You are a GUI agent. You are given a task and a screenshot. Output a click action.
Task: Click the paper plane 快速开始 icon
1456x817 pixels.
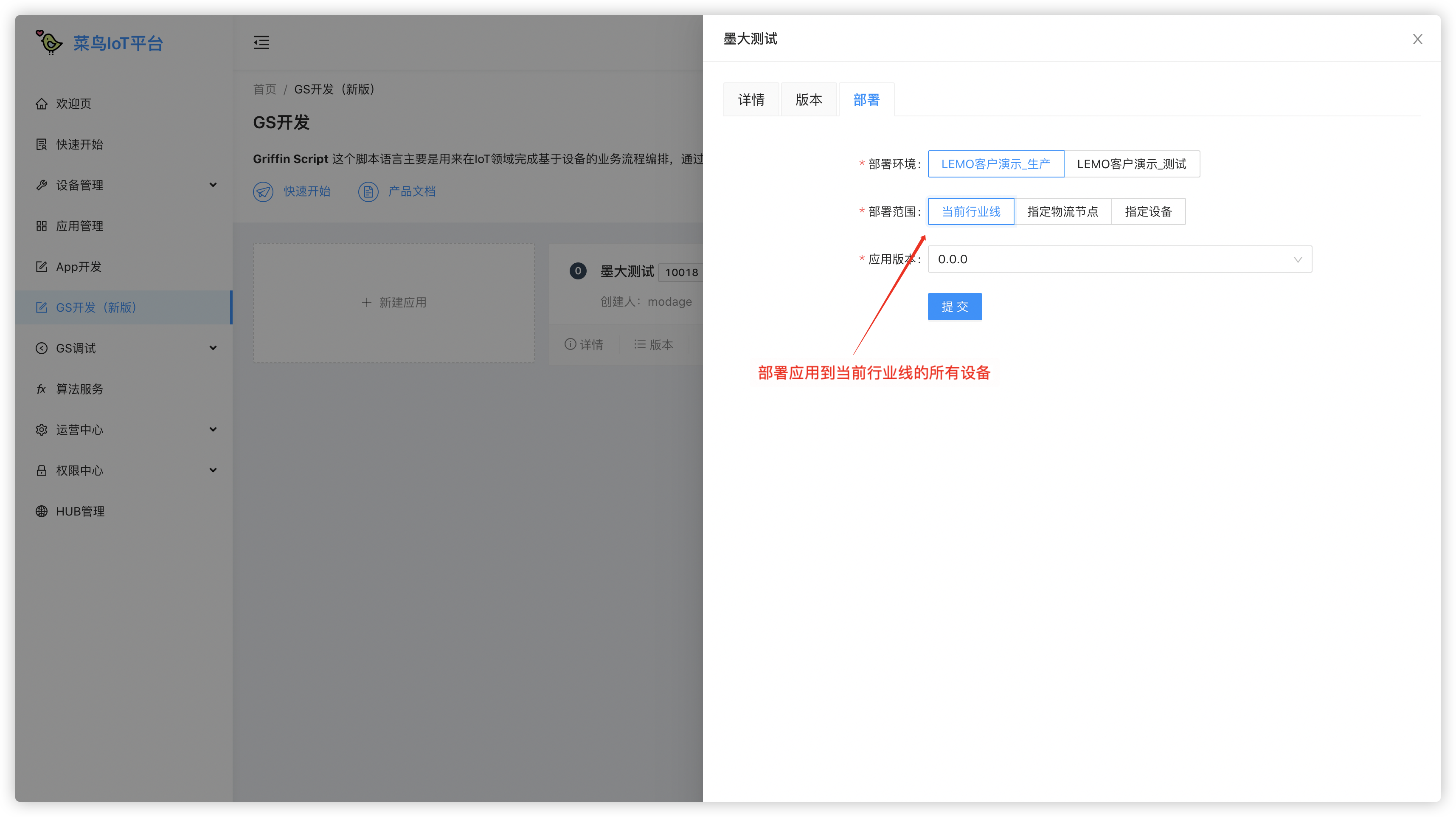[263, 192]
